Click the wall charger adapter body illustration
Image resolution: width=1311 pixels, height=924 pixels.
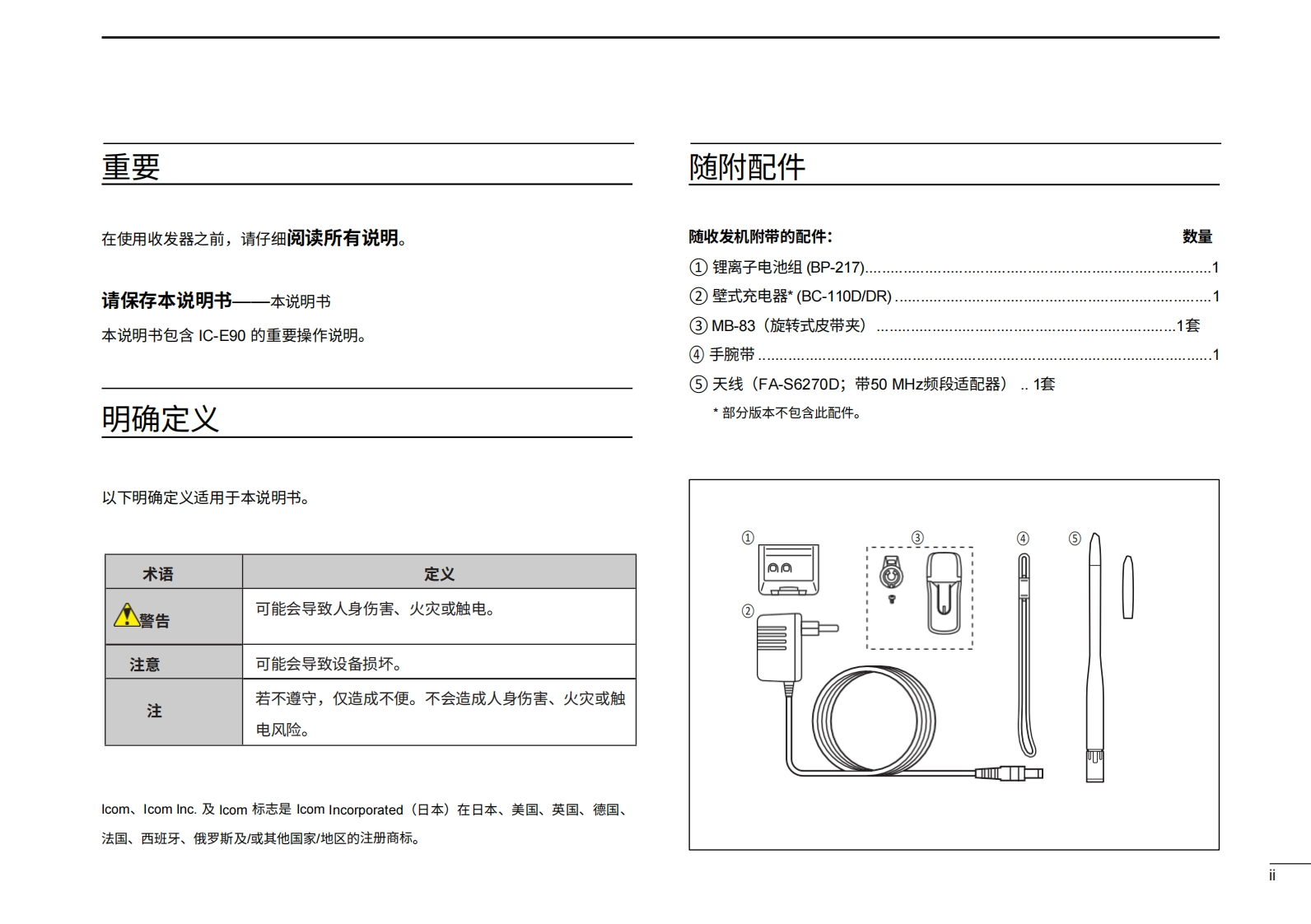(x=777, y=647)
